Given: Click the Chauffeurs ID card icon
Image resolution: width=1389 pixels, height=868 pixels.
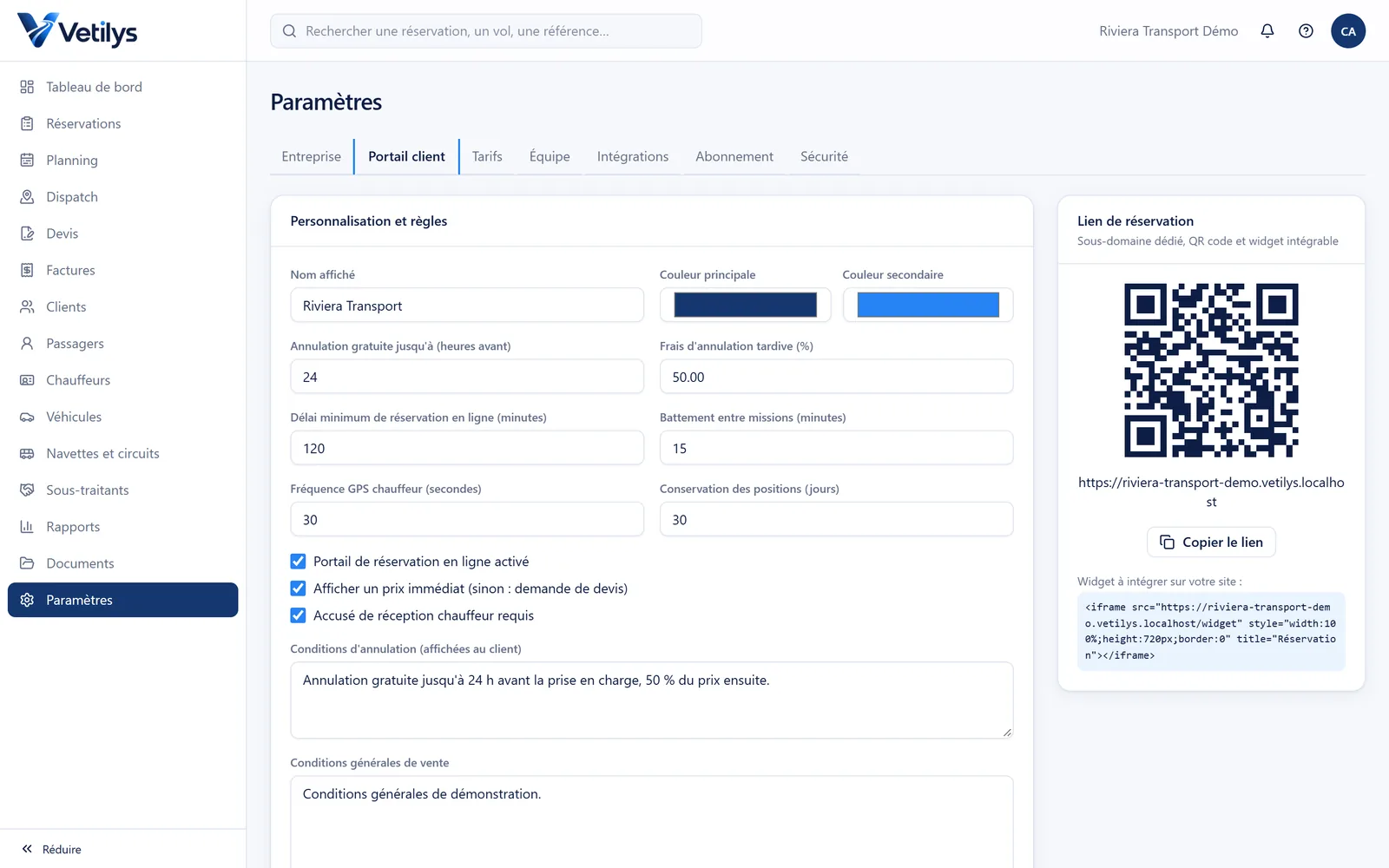Looking at the screenshot, I should point(27,380).
